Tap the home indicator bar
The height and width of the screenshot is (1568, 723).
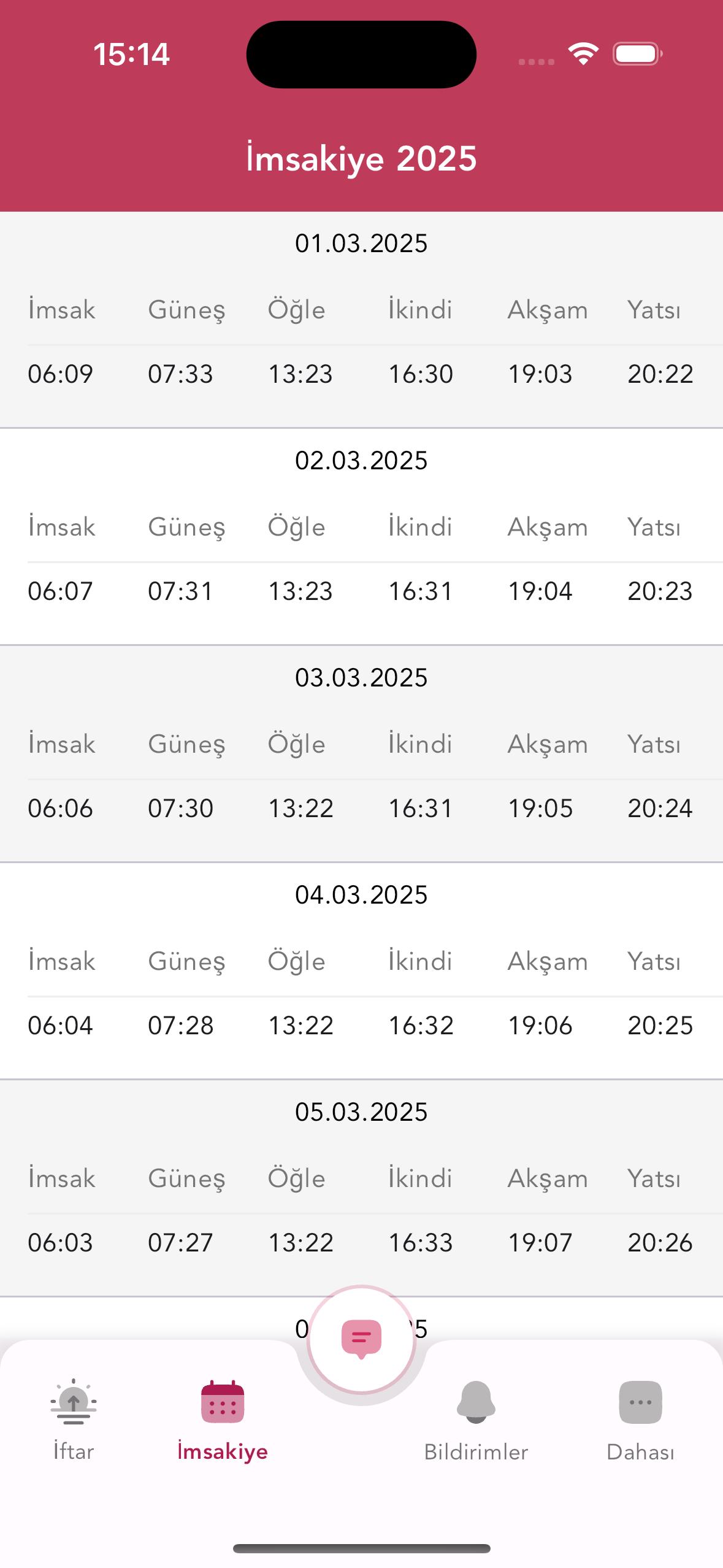point(361,1548)
